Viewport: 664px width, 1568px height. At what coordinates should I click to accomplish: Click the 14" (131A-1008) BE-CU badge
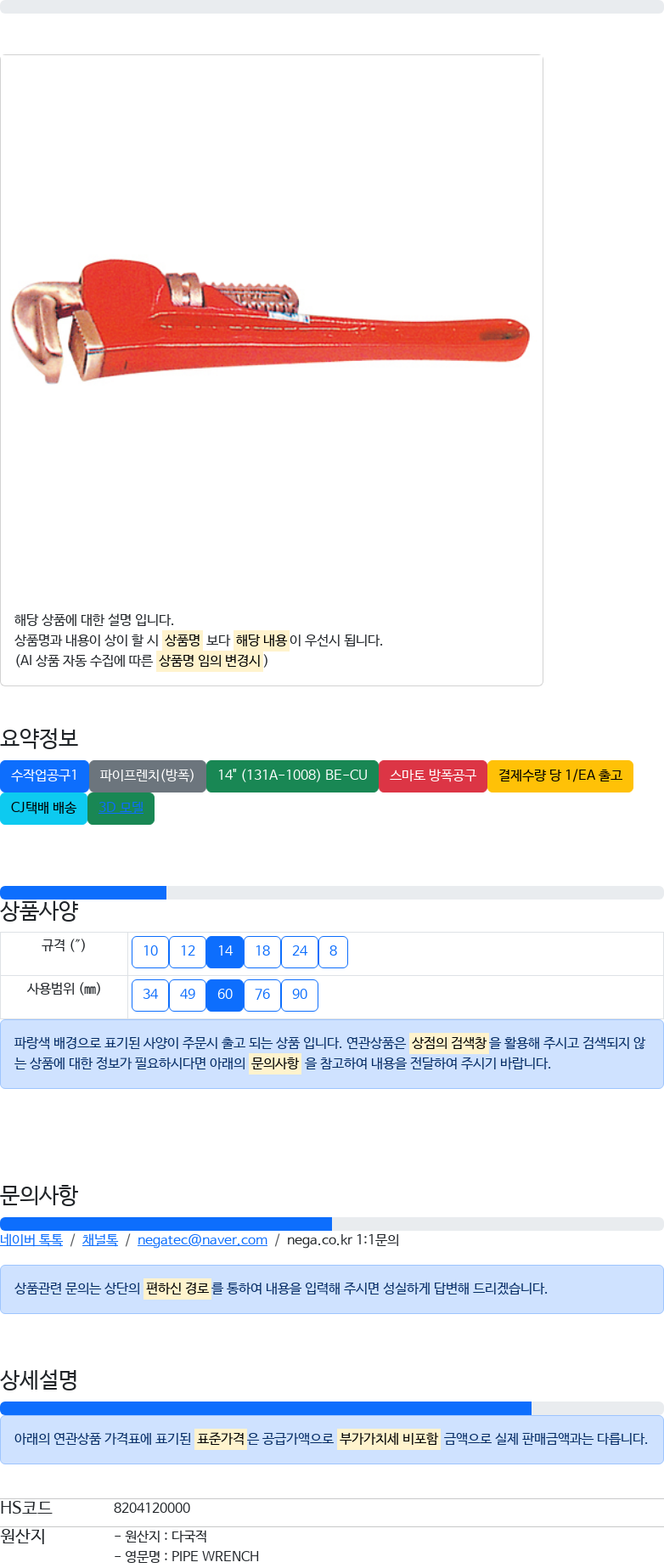[x=292, y=776]
